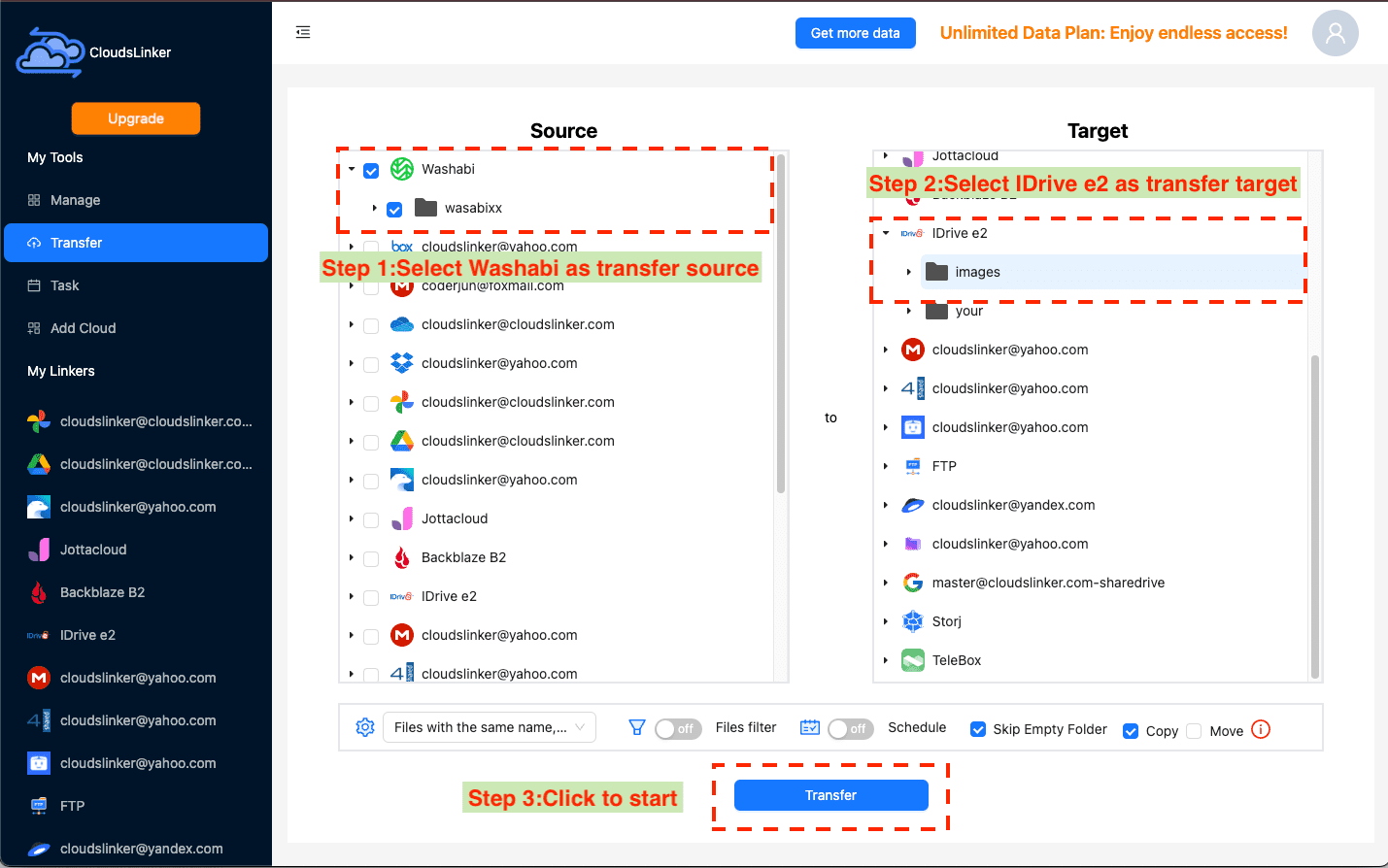
Task: Expand the Source IDrive e2 node
Action: (x=352, y=596)
